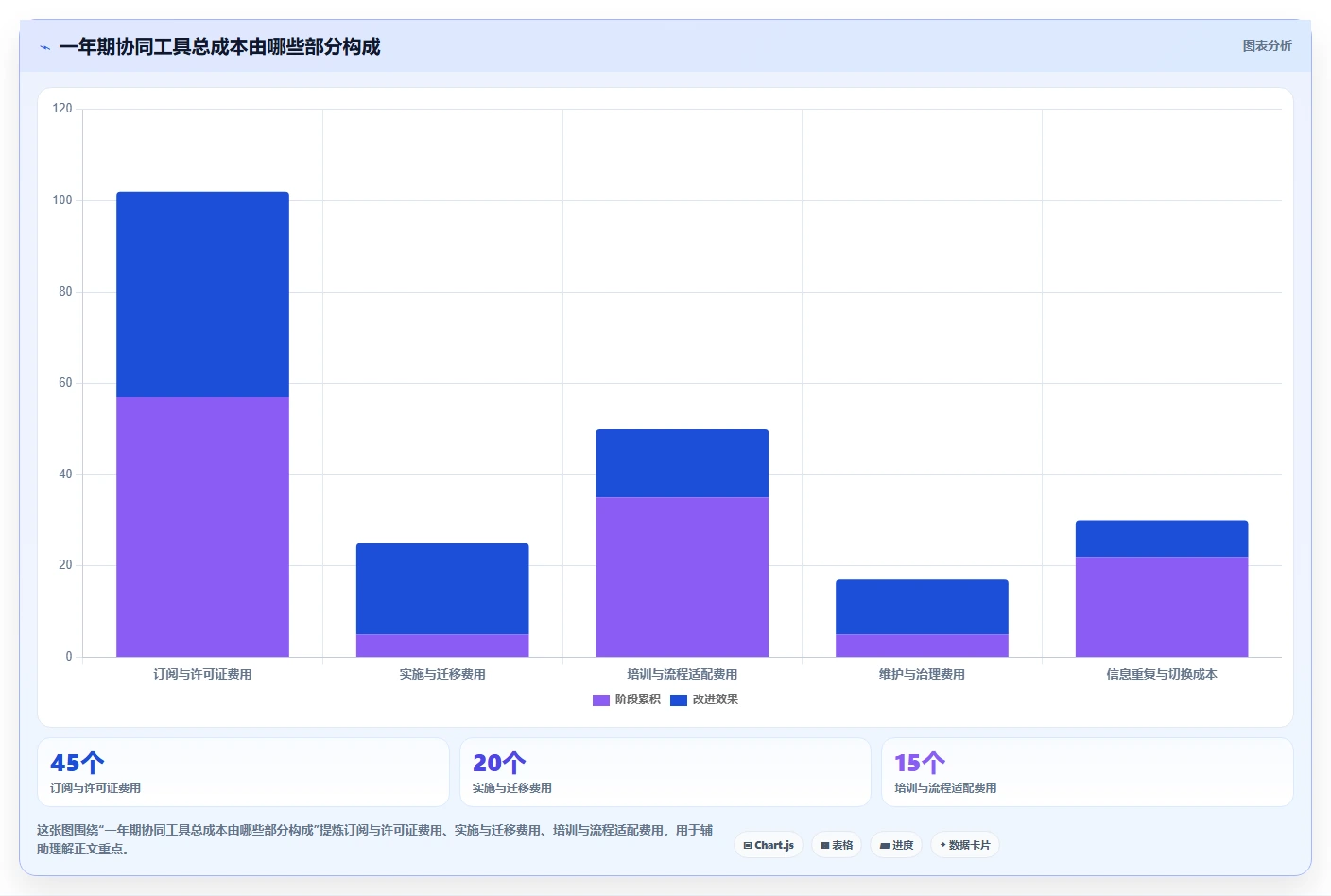Click the x-axis label 维护与治理费用

tap(922, 674)
